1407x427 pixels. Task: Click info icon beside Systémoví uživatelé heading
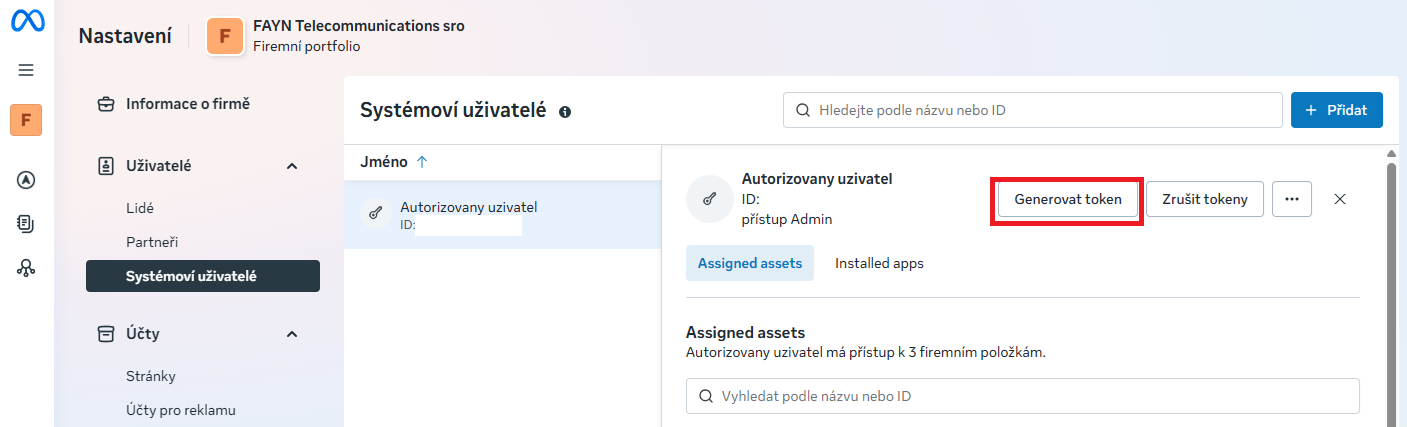(x=565, y=112)
